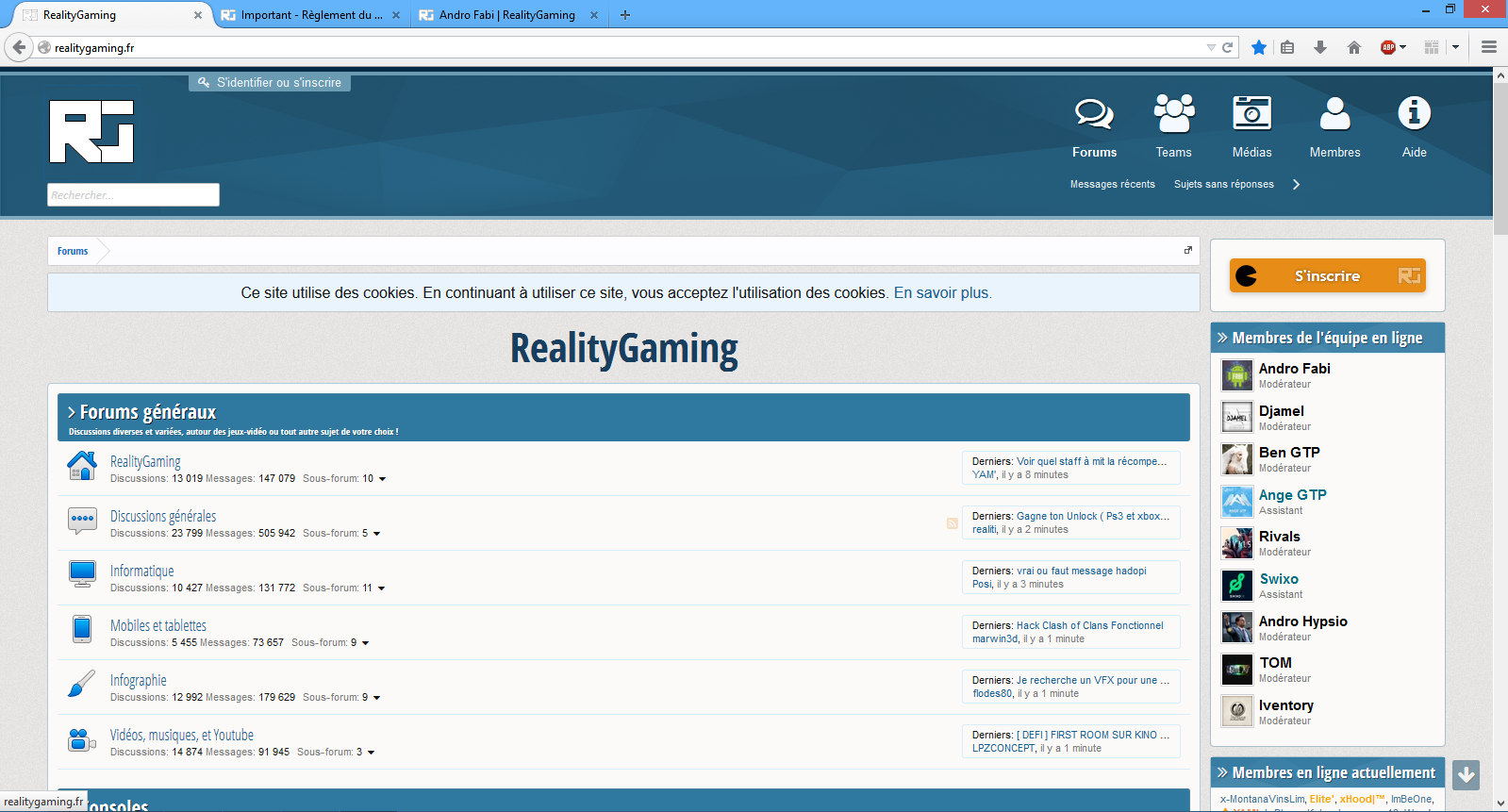
Task: Click the scroll-down arrow button beside Membres en ligne
Action: coord(1467,774)
